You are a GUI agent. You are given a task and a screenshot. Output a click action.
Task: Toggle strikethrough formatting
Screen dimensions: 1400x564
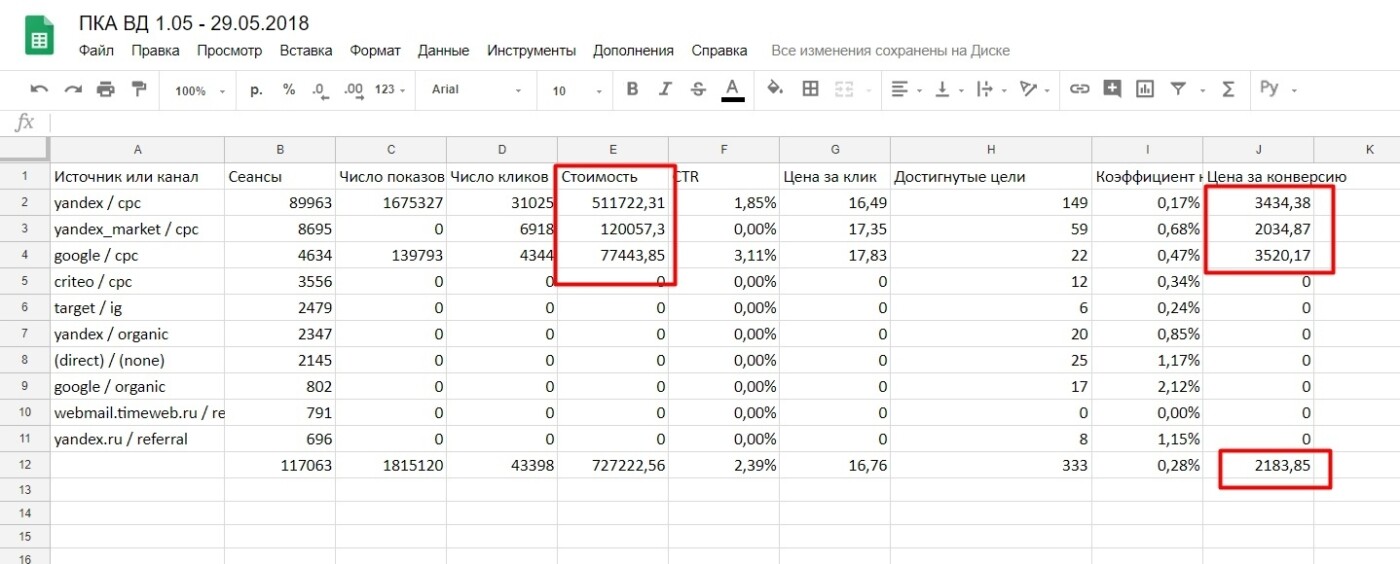[698, 89]
